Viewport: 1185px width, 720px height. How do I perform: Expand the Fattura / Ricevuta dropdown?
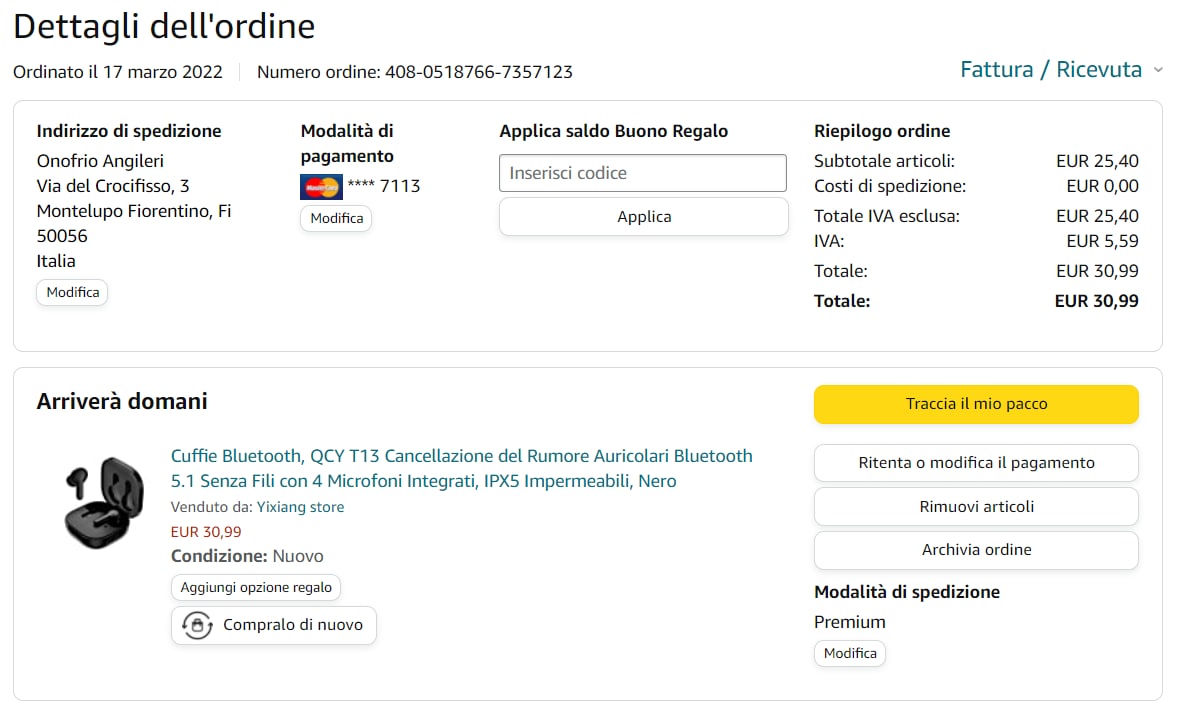click(x=1061, y=70)
